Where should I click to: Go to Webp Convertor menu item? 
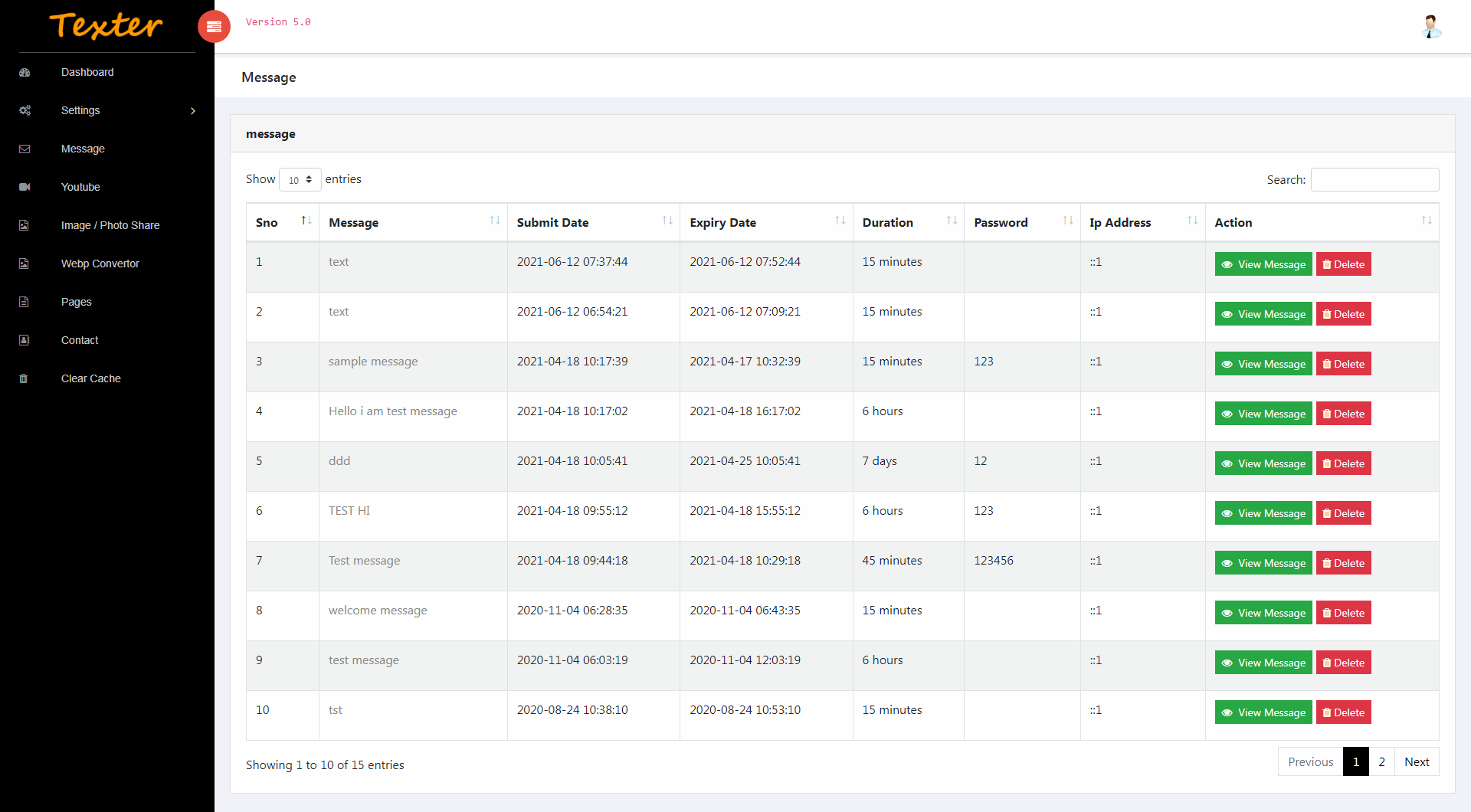click(100, 264)
